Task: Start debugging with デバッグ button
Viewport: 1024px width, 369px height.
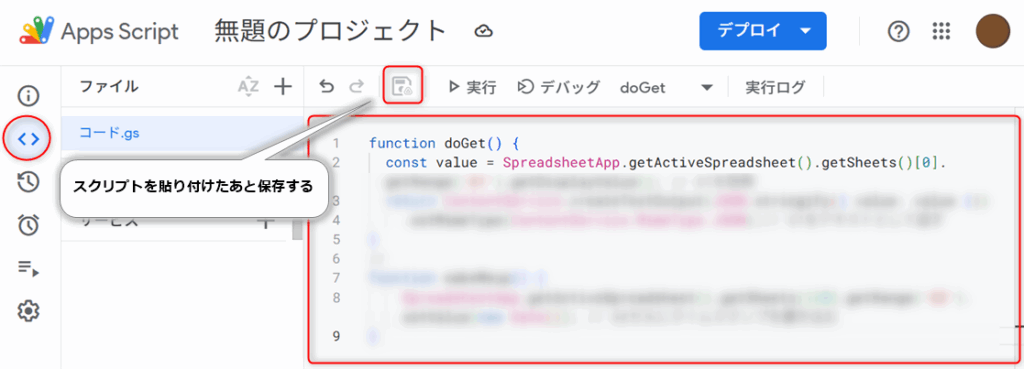Action: (558, 87)
